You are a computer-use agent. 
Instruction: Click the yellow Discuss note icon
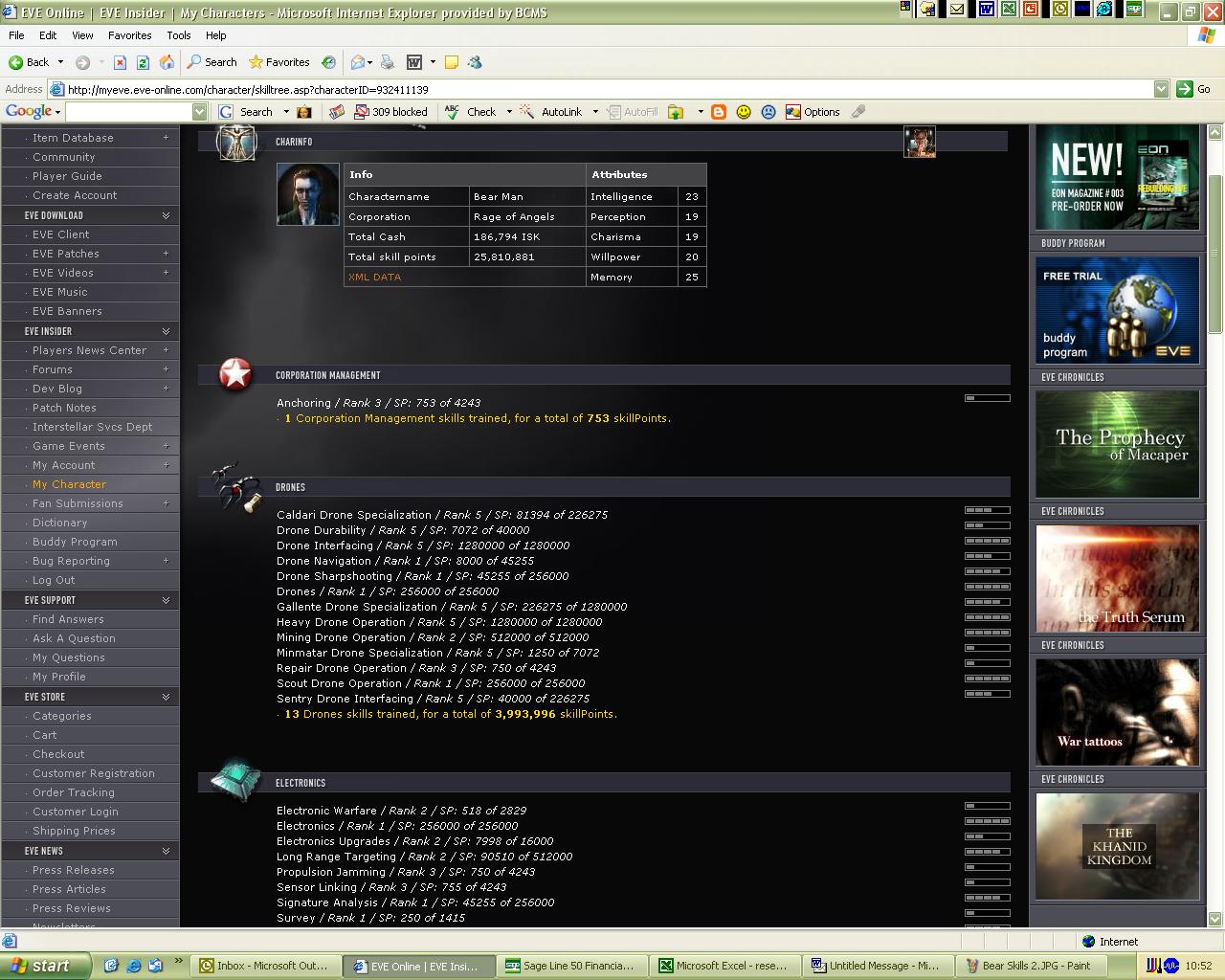pos(452,62)
